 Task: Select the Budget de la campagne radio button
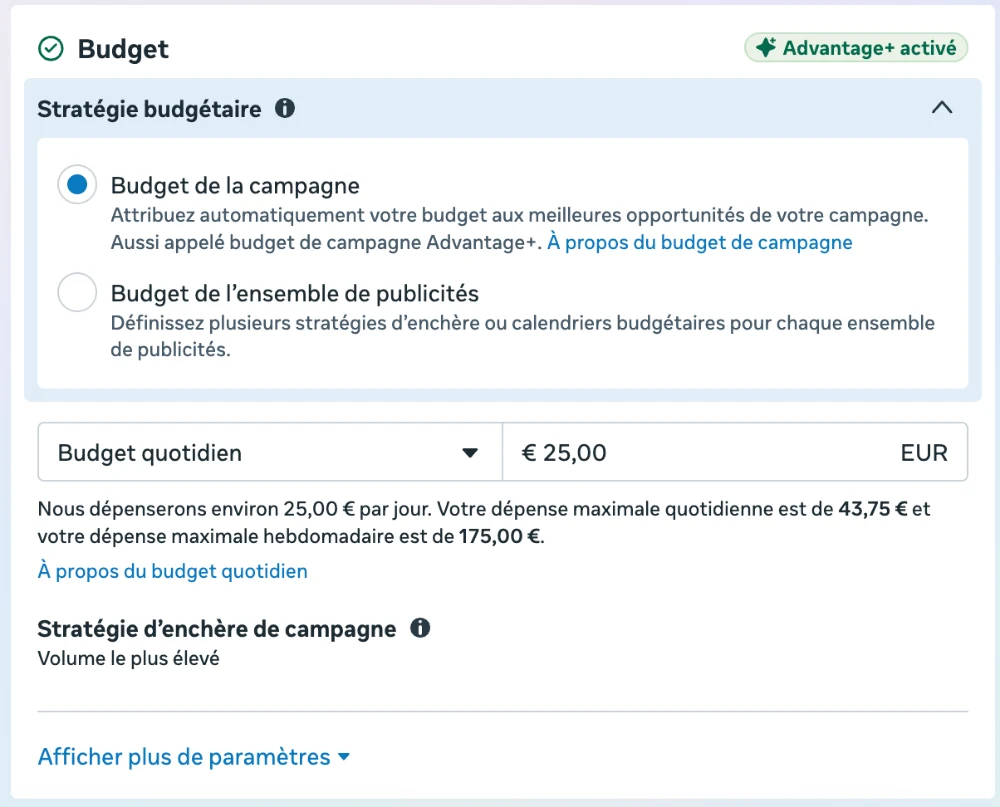77,184
